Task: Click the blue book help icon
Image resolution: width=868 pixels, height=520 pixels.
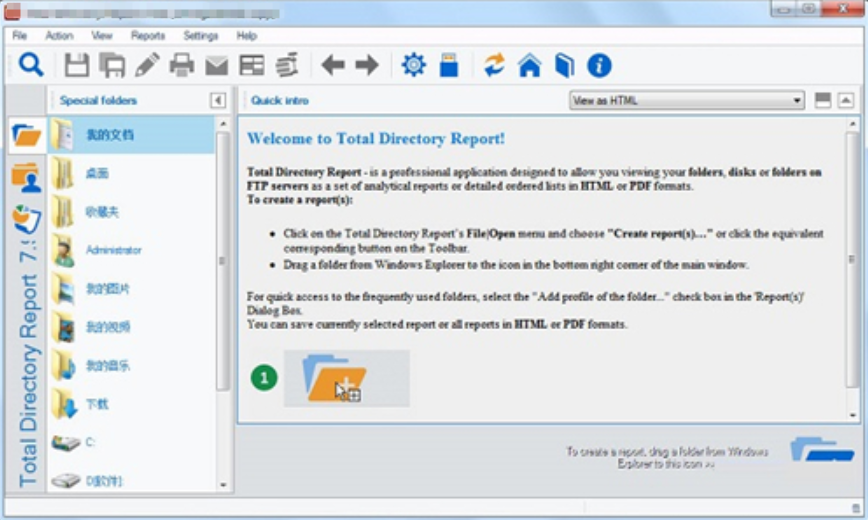Action: click(564, 65)
